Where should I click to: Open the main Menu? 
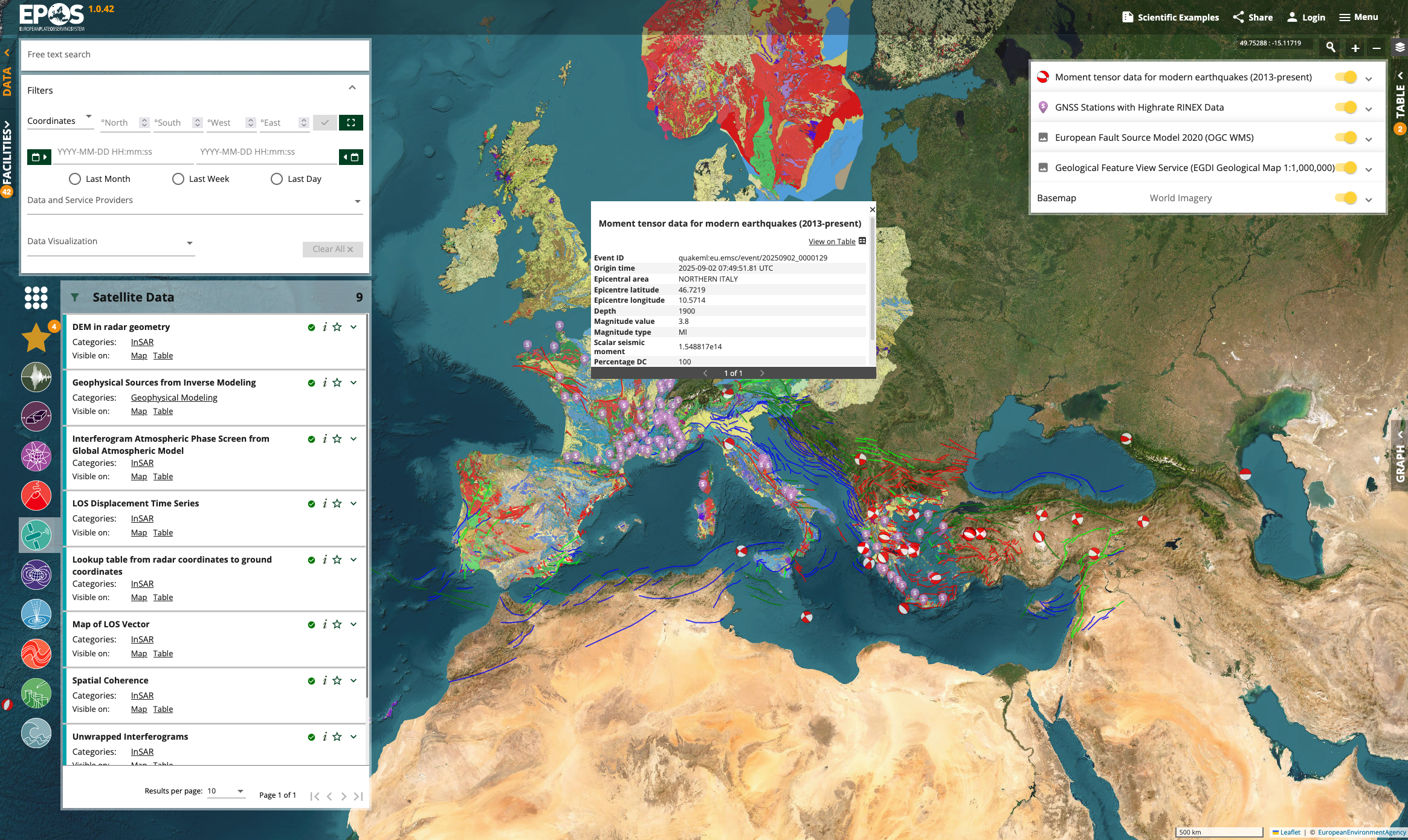pos(1358,17)
